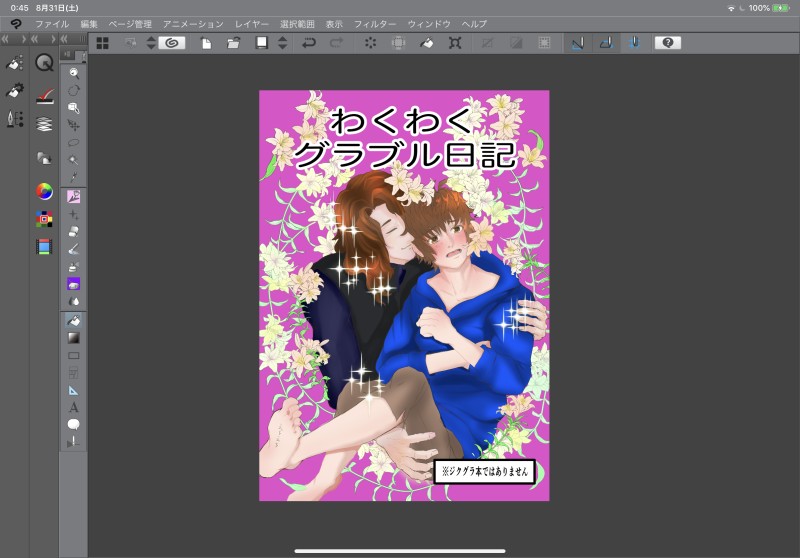Open the Quick Access palette
800x558 pixels.
44,63
